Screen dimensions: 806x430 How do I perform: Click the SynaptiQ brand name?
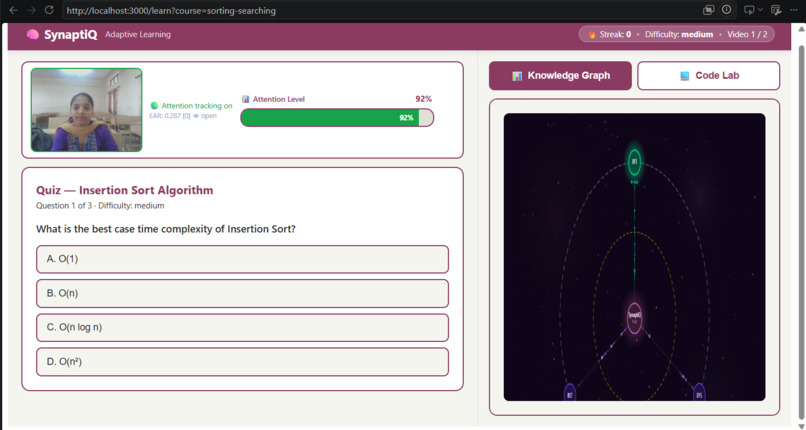(70, 34)
